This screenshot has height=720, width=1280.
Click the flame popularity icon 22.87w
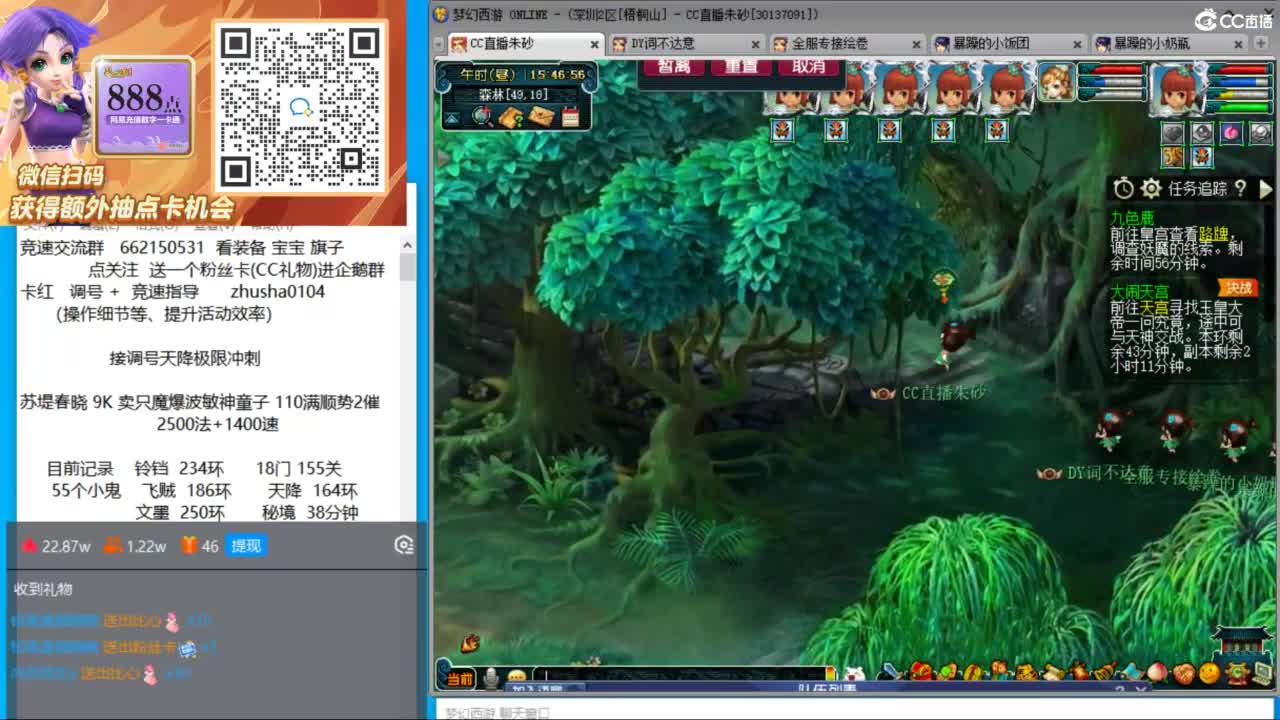[x=30, y=546]
